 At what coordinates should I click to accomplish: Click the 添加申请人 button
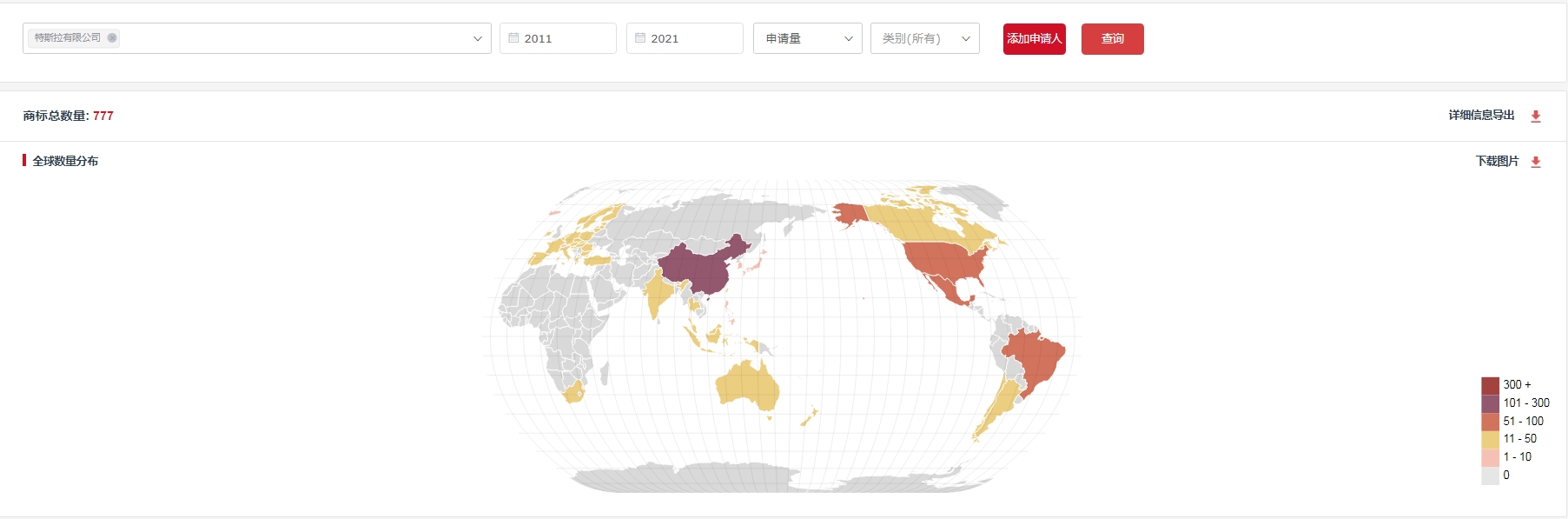pyautogui.click(x=1034, y=39)
